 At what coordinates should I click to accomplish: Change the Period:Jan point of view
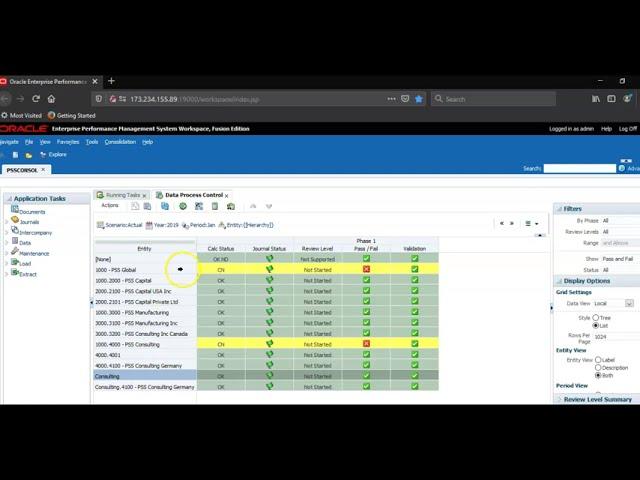pos(198,225)
